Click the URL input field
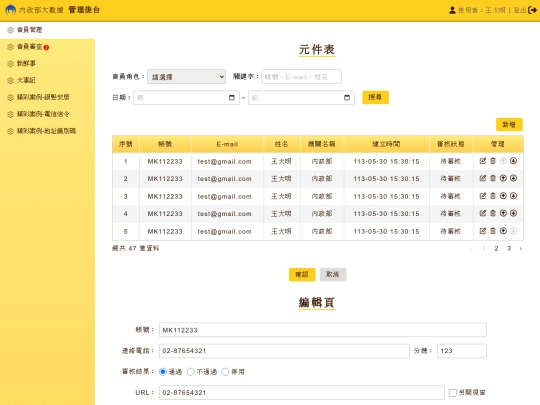Viewport: 540px width, 405px height. (302, 393)
